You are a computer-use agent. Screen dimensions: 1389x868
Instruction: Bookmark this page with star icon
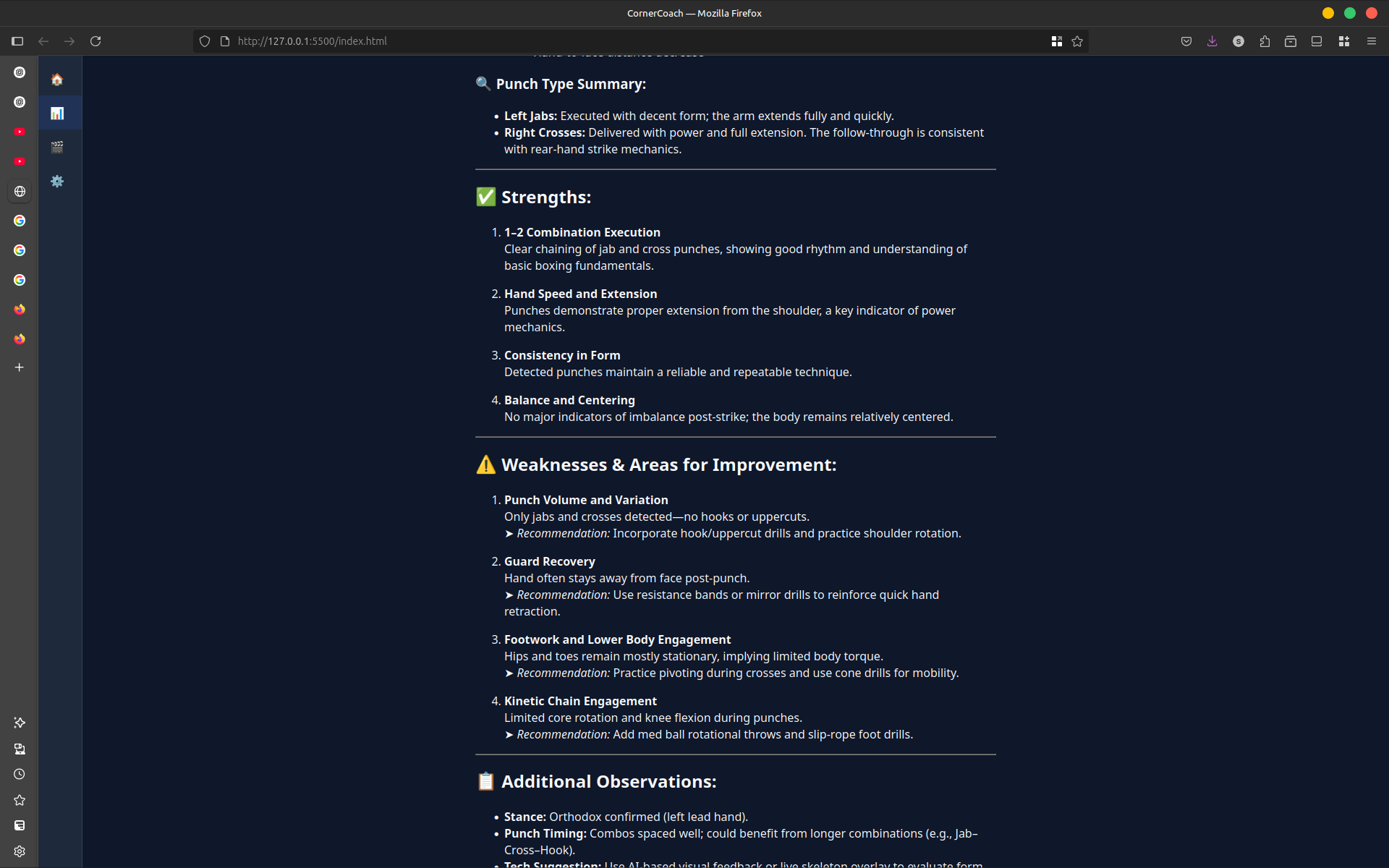1077,41
